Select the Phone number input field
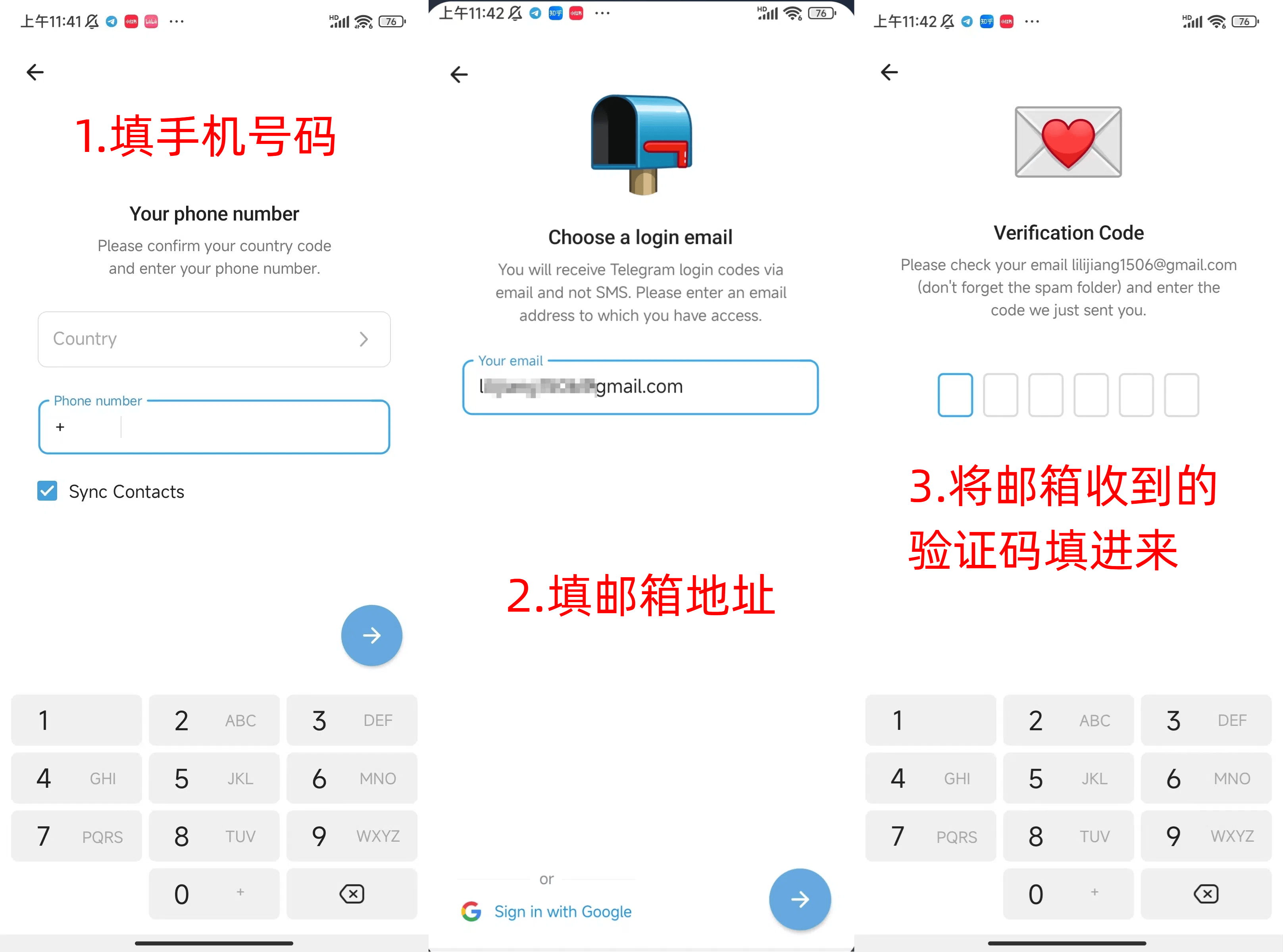The image size is (1283, 952). coord(214,425)
